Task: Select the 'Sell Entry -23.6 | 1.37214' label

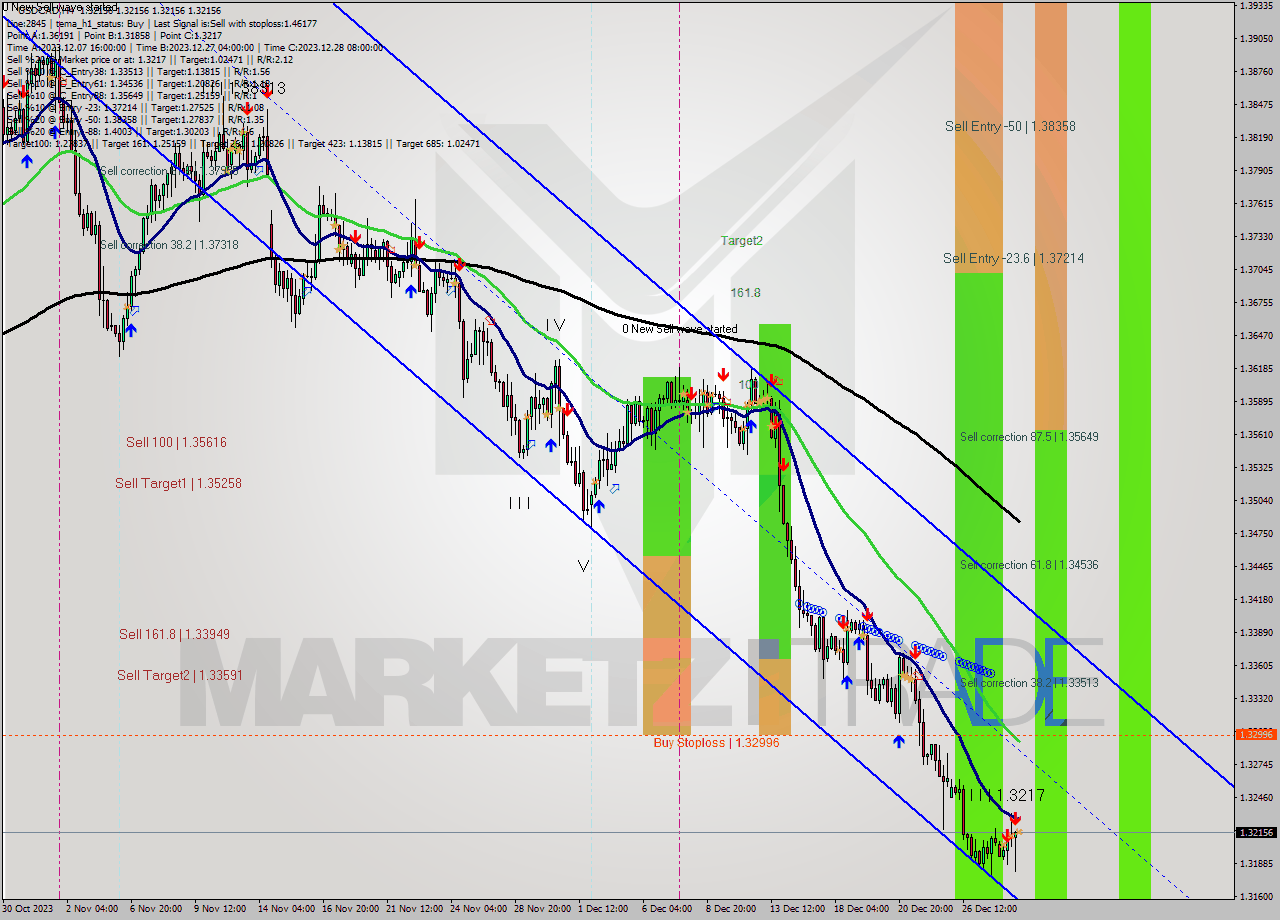Action: coord(1013,258)
